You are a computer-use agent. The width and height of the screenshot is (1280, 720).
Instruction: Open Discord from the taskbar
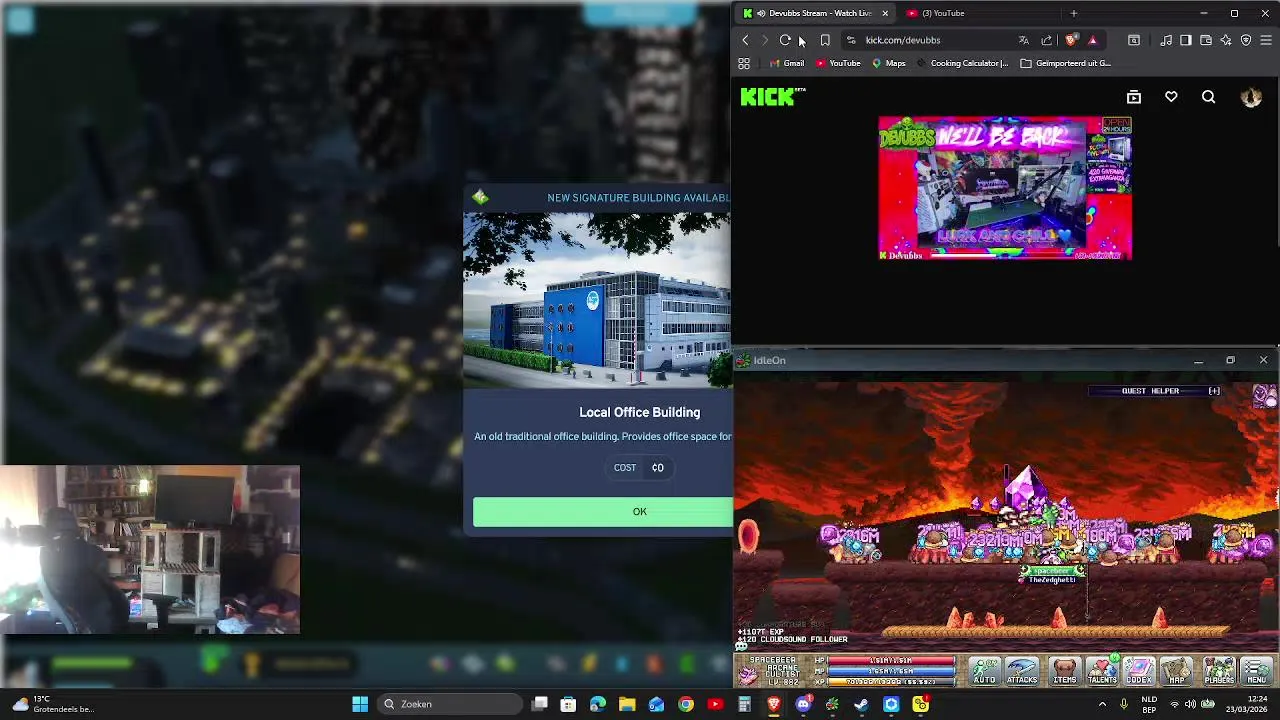[x=803, y=704]
